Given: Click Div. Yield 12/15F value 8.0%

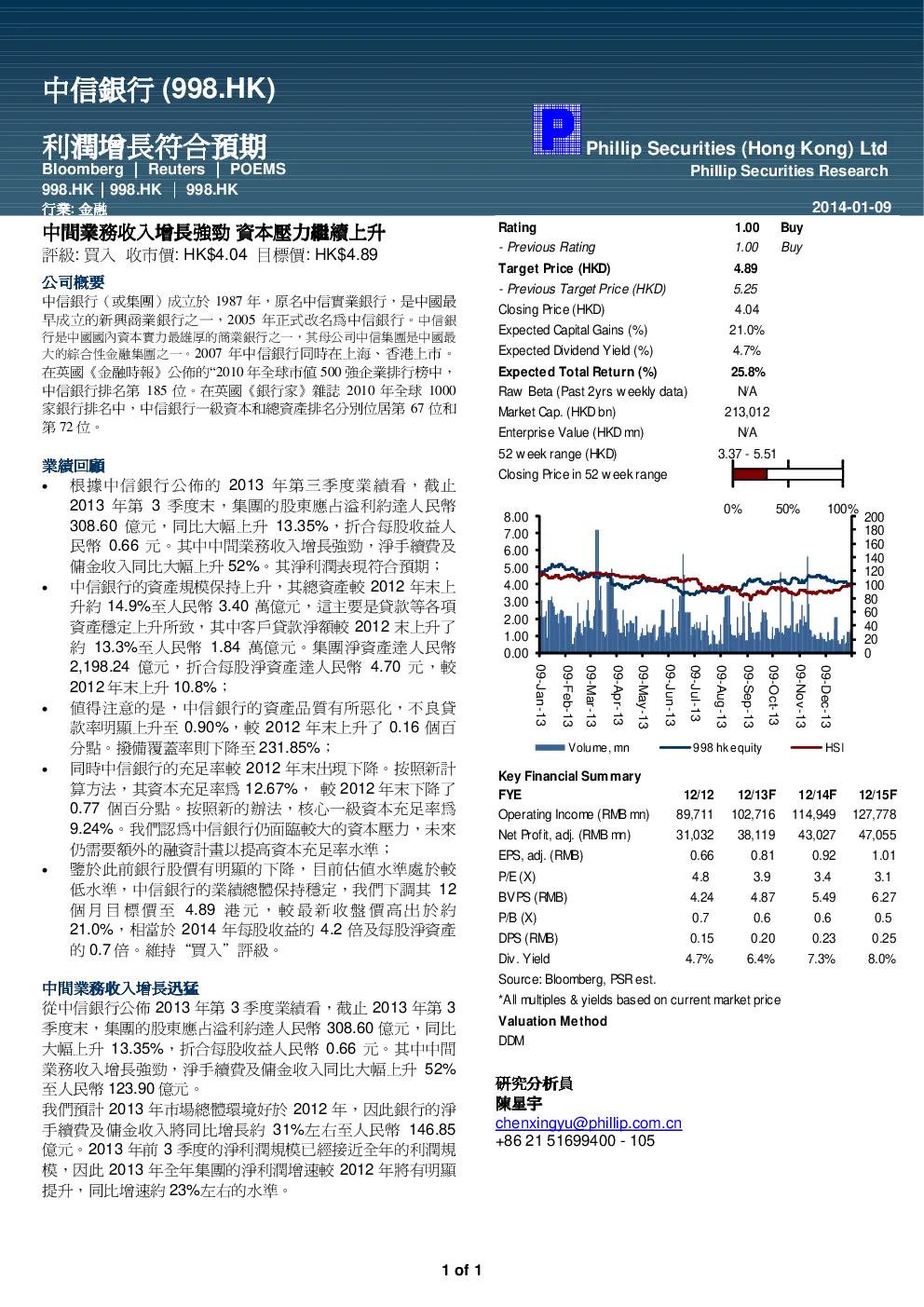Looking at the screenshot, I should click(x=881, y=959).
